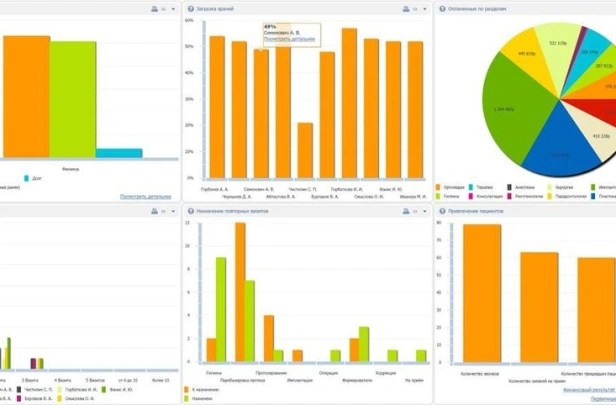Click help icon of Привлечение пациентов panel

tap(441, 212)
